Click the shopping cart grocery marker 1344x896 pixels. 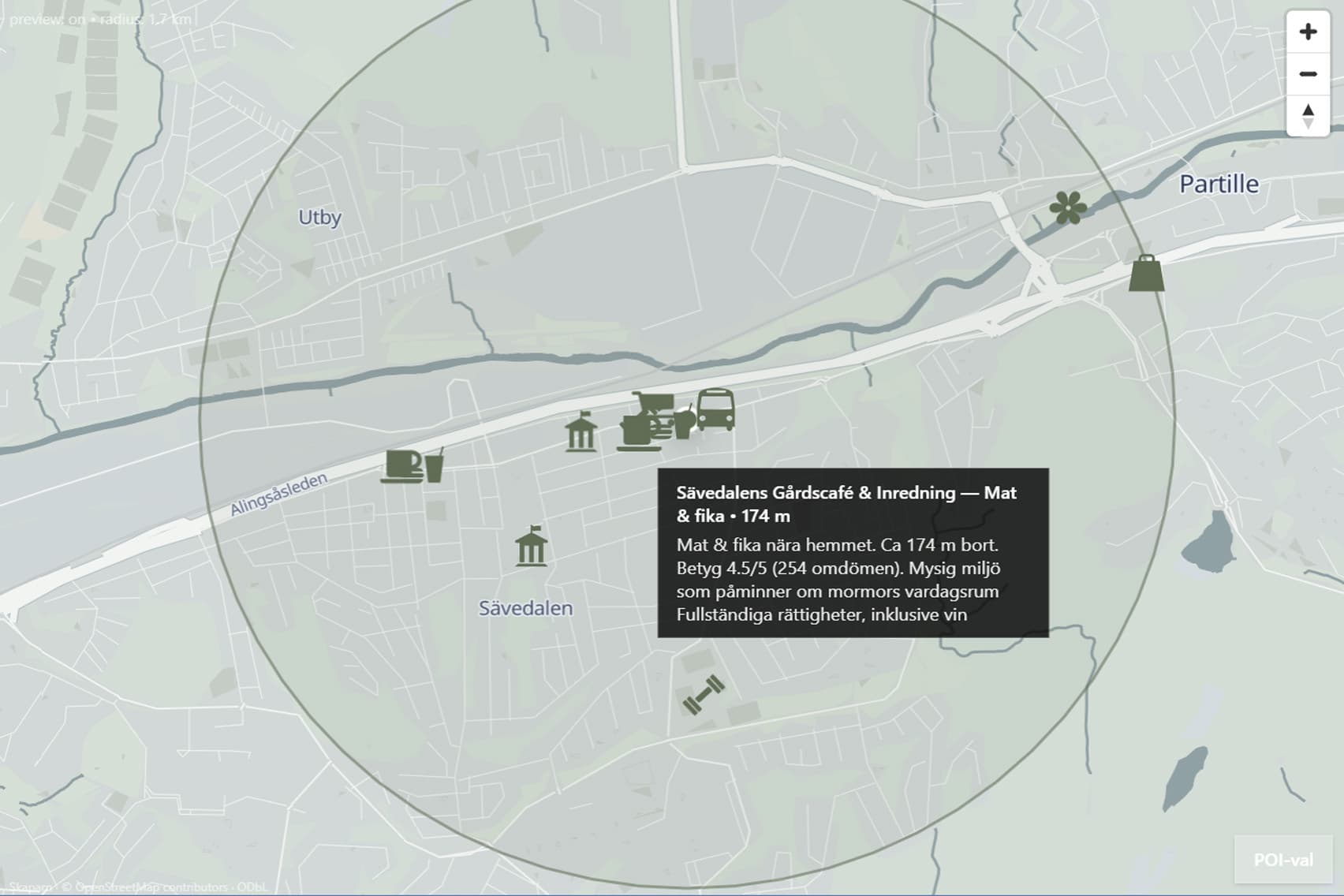(653, 403)
